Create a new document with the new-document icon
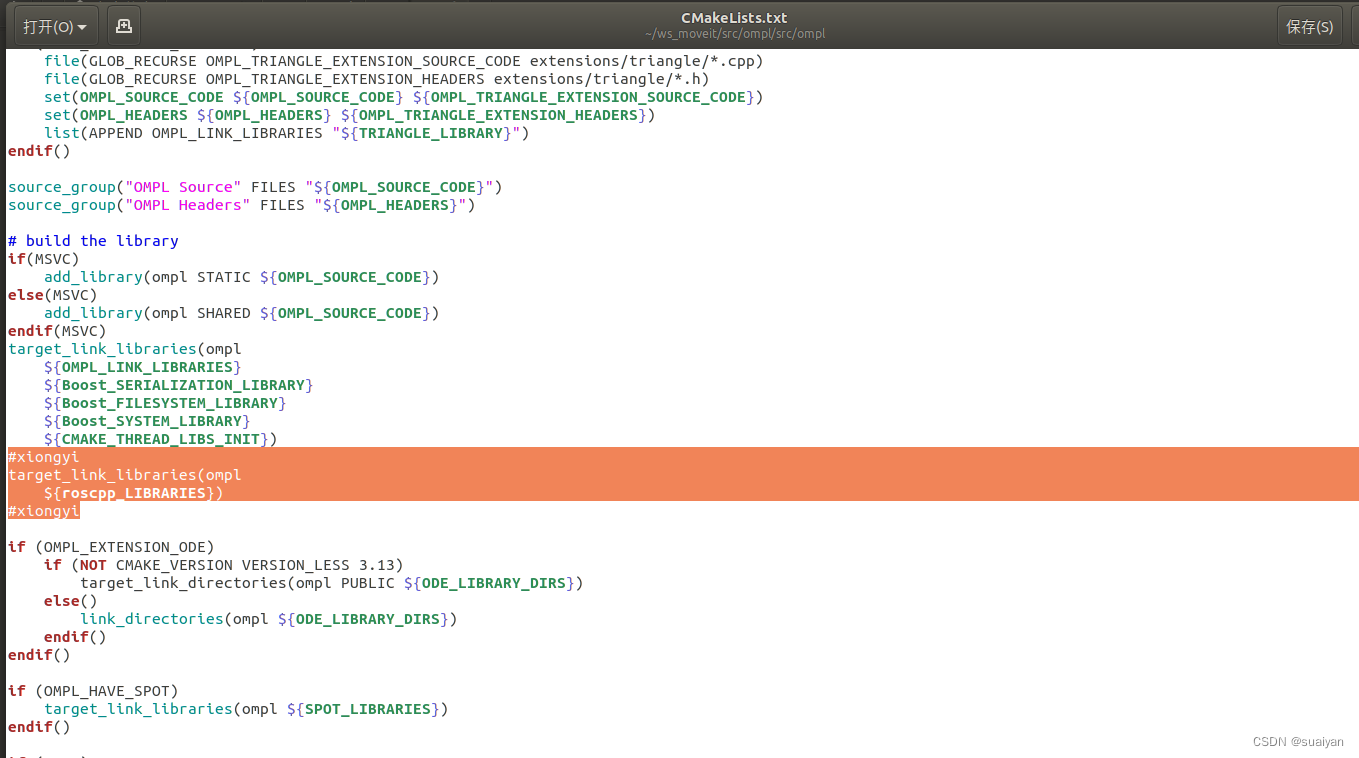The image size is (1359, 758). tap(122, 25)
